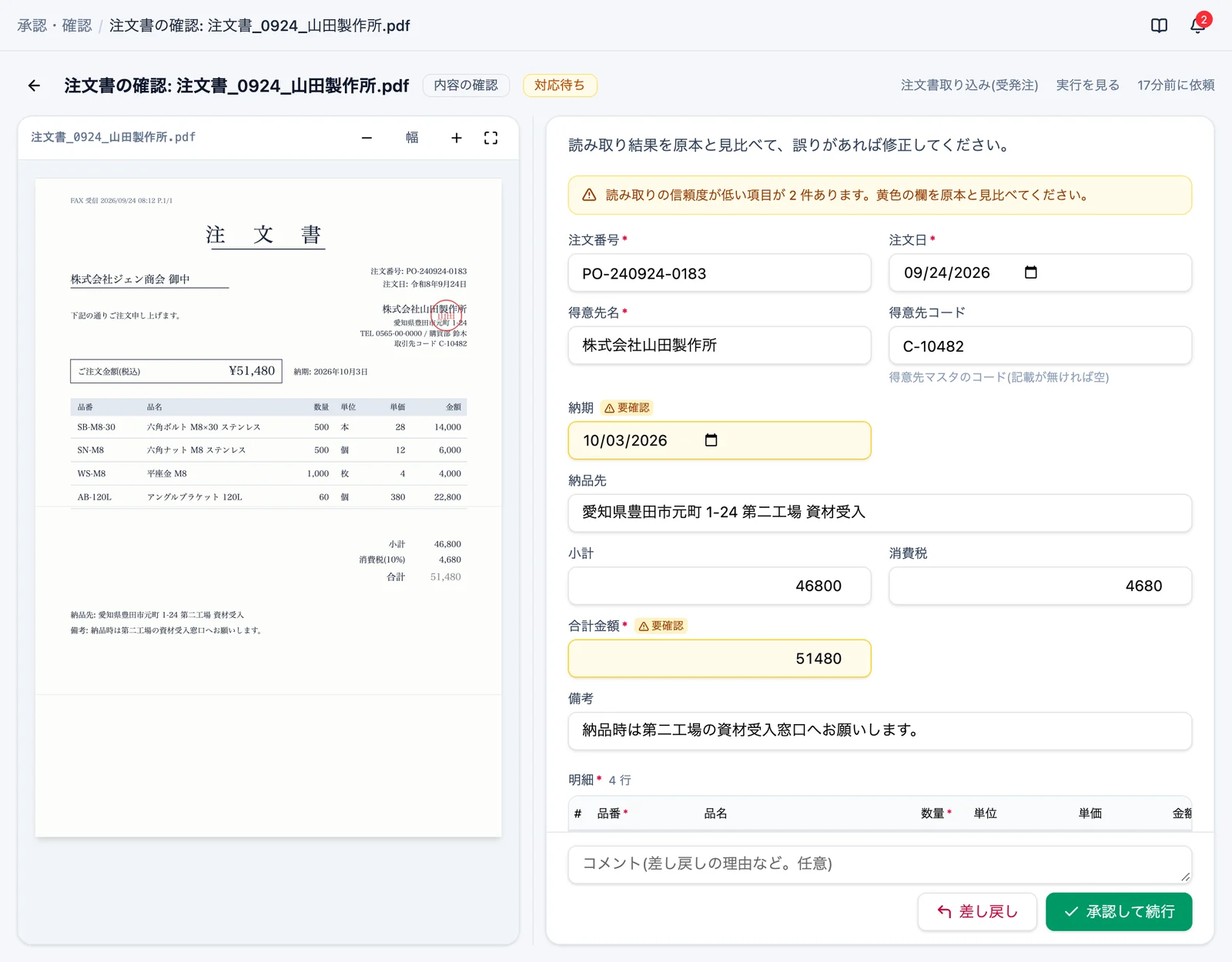Fit PDF to width with 幅 button

coord(412,138)
